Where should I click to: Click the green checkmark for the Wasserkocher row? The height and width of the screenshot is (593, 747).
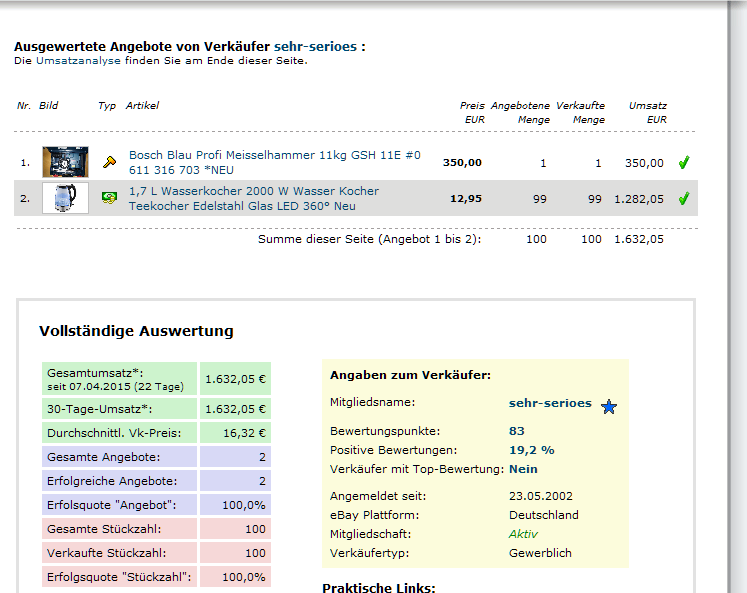click(684, 198)
